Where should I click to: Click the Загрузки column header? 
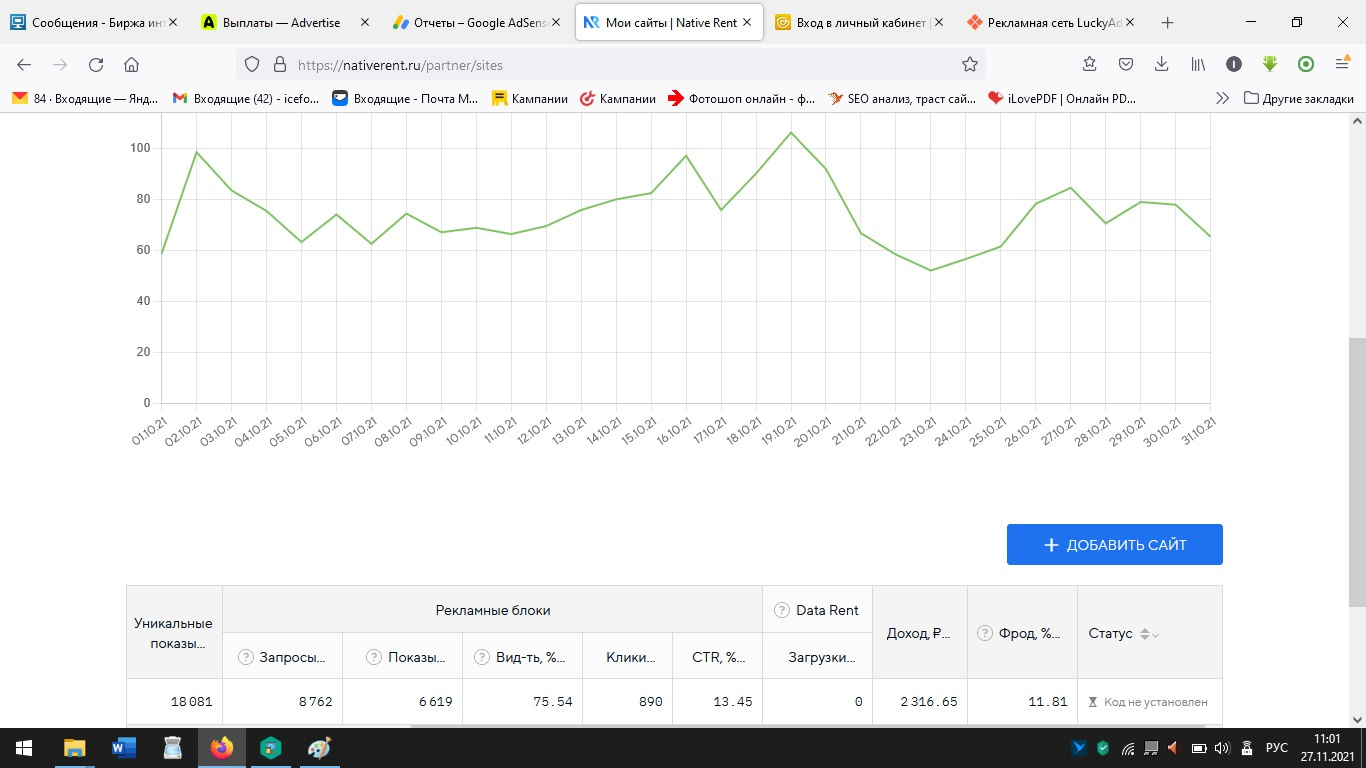818,657
